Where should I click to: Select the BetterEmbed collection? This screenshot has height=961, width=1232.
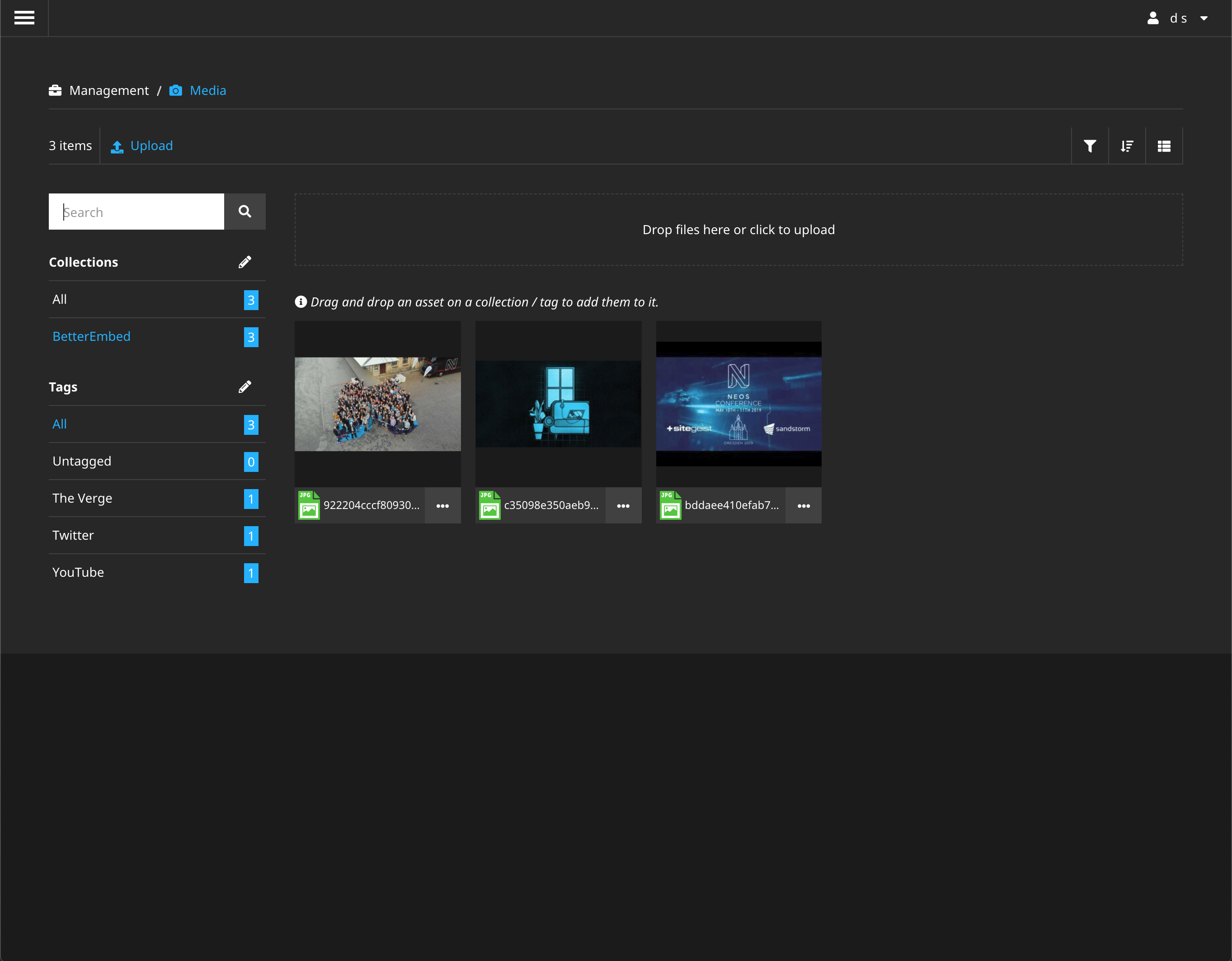click(157, 337)
